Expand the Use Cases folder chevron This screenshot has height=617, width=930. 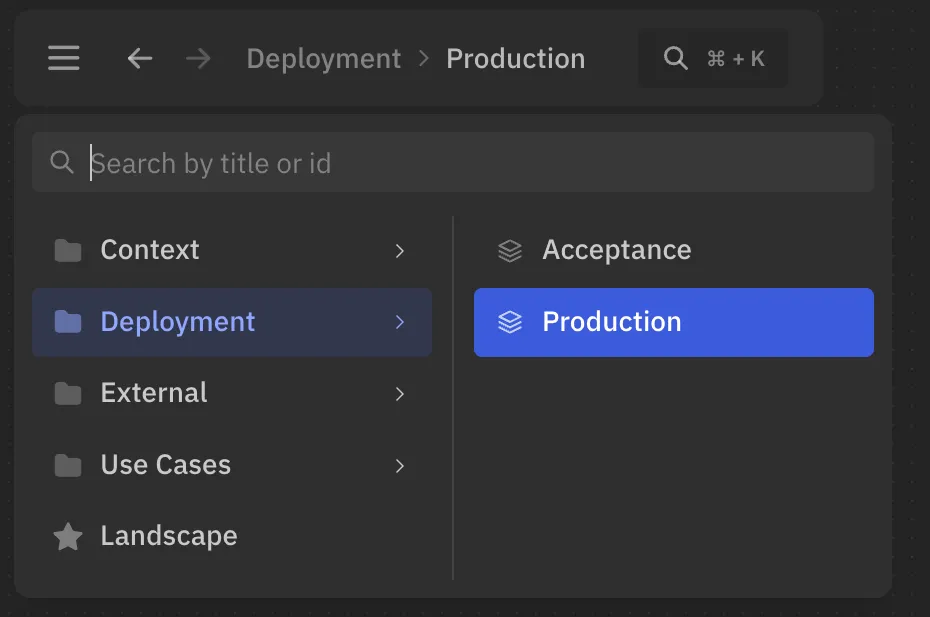point(400,466)
